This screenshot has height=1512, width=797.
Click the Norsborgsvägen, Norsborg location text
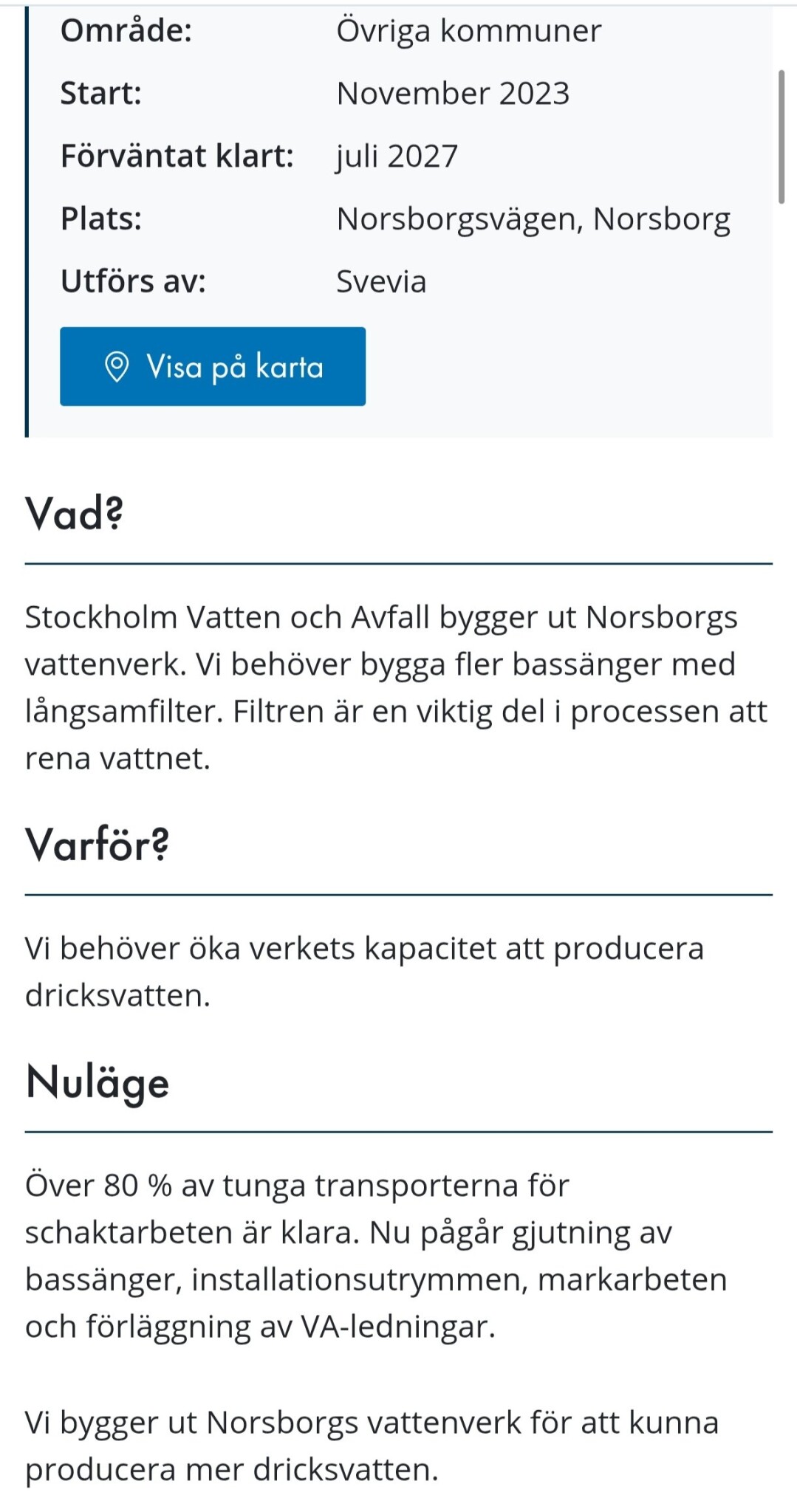(x=533, y=219)
